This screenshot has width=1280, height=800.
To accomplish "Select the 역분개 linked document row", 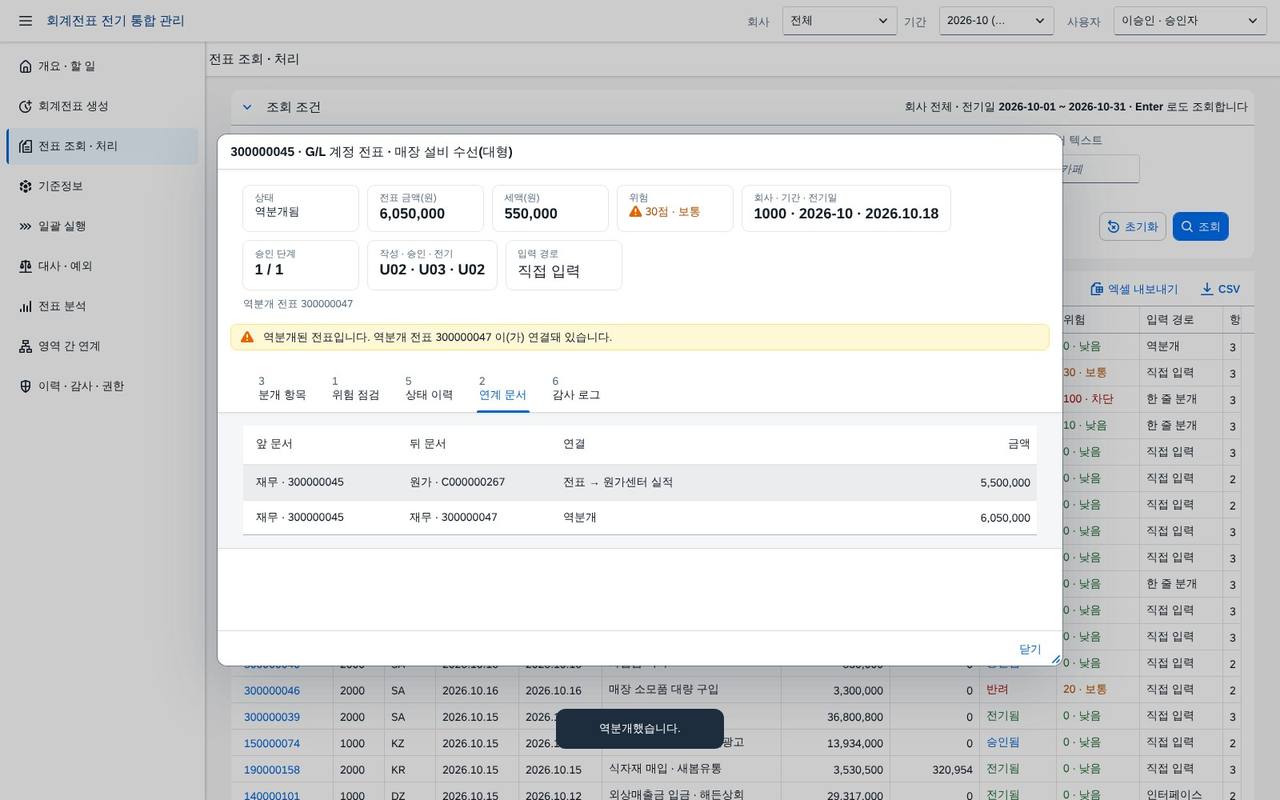I will [x=640, y=517].
